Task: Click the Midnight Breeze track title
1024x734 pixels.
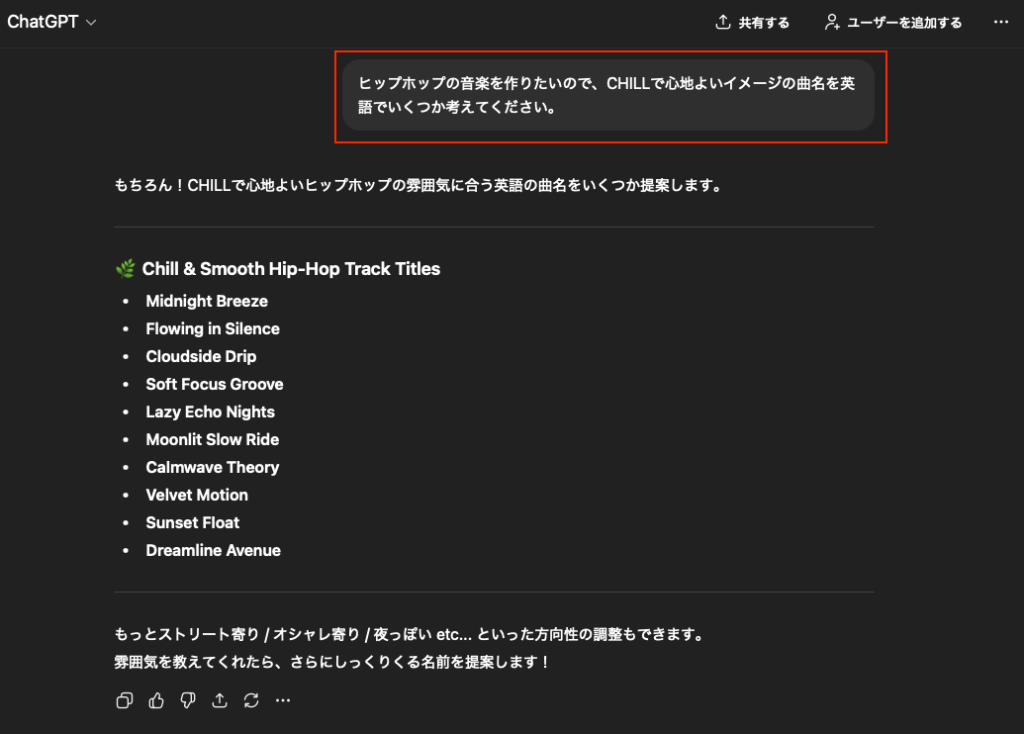Action: pyautogui.click(x=207, y=301)
